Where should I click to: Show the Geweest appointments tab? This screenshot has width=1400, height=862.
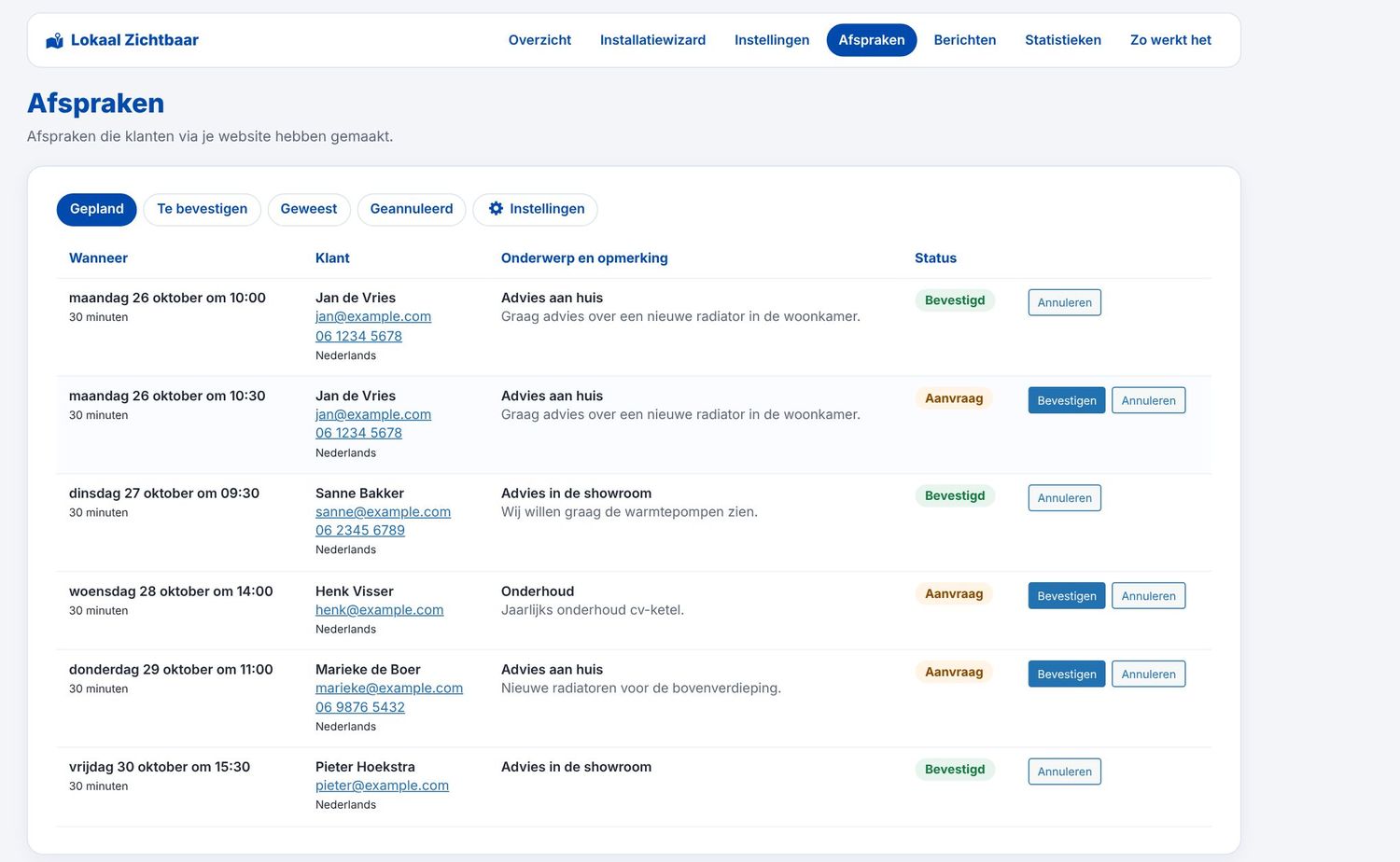(309, 209)
